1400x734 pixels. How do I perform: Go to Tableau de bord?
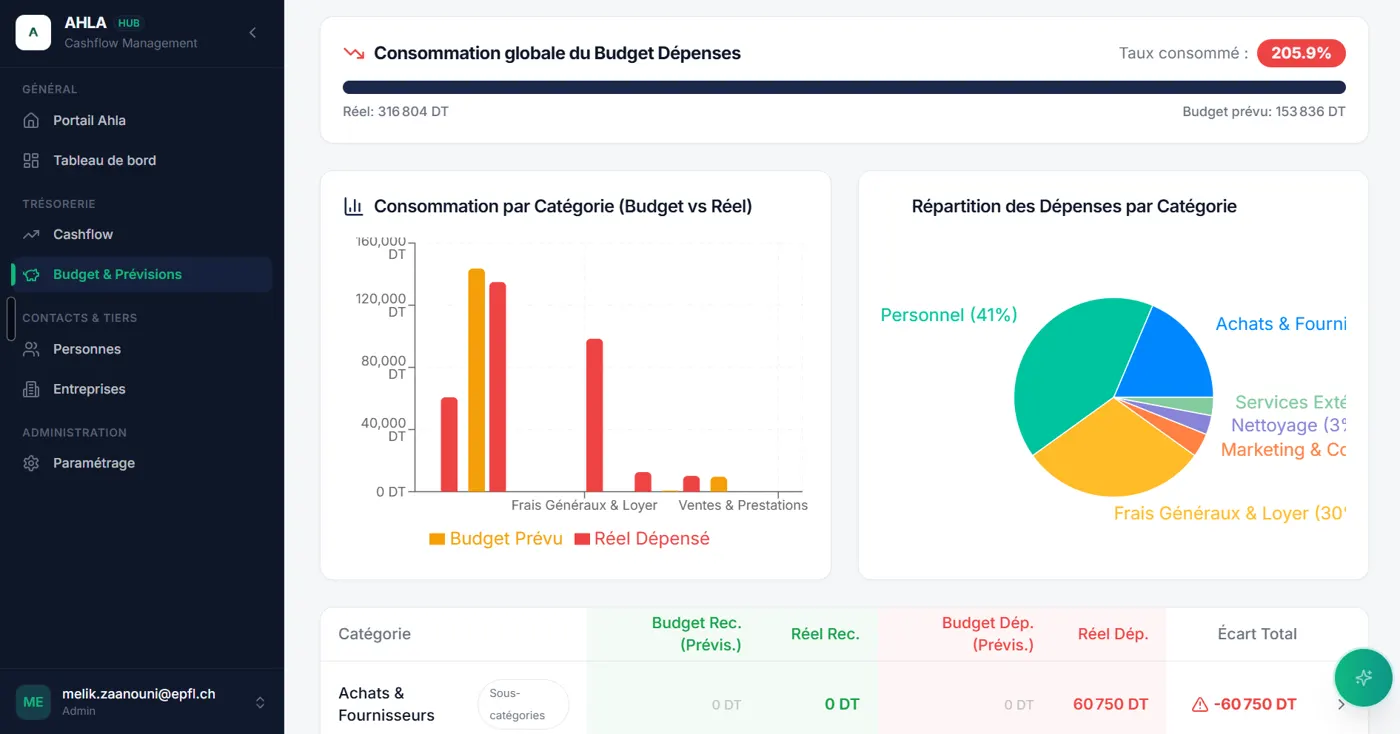pyautogui.click(x=142, y=160)
